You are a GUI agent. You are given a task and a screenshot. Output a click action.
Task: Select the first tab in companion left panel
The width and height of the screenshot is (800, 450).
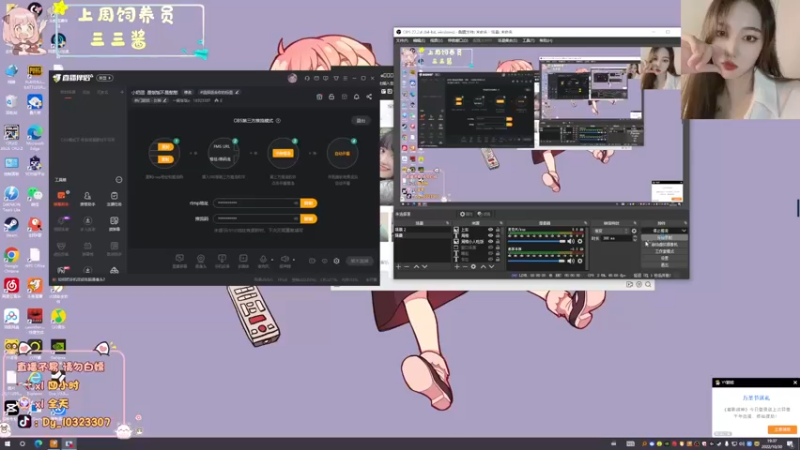(68, 92)
